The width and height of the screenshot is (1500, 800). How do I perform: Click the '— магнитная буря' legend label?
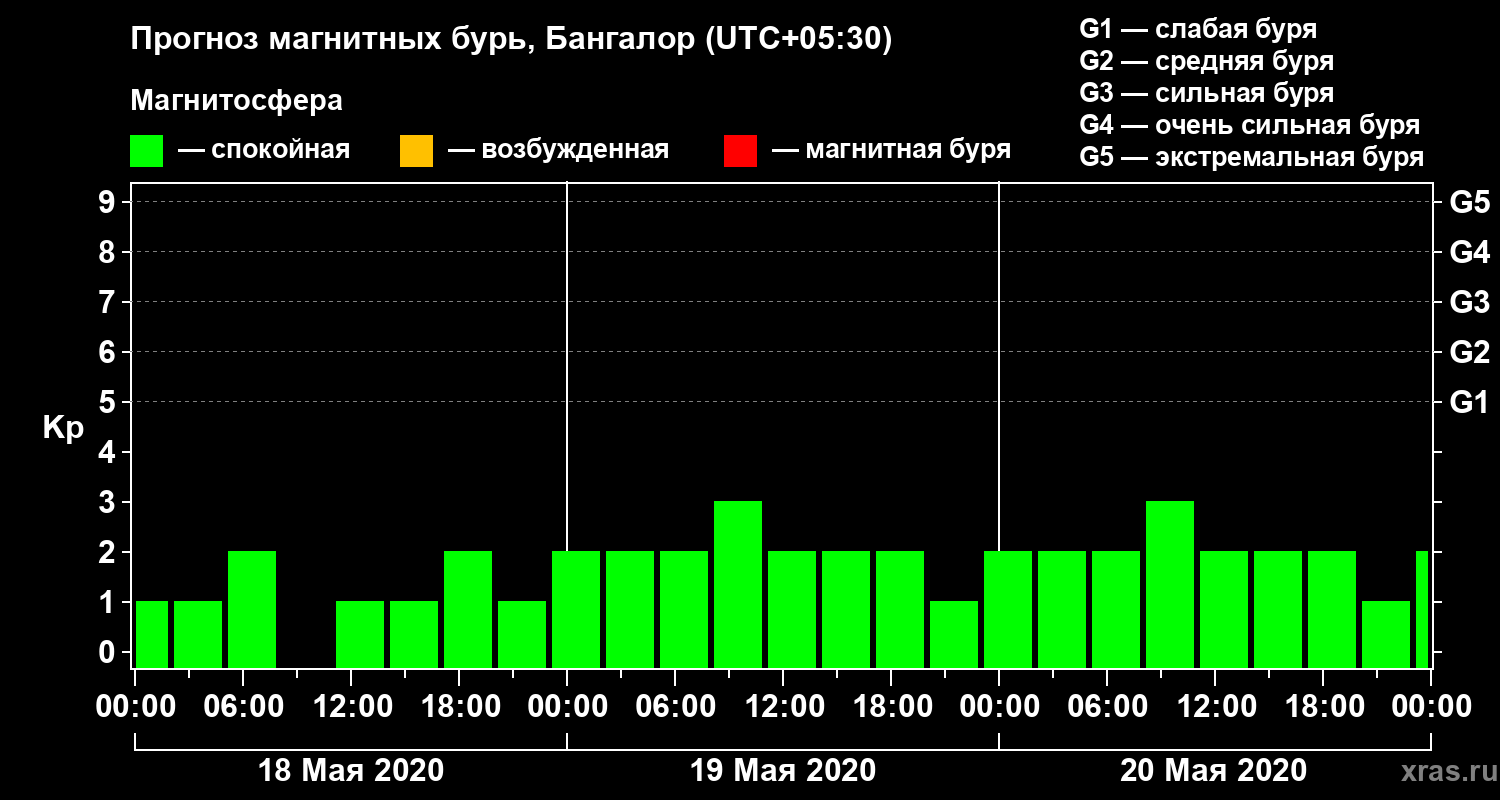tap(892, 150)
